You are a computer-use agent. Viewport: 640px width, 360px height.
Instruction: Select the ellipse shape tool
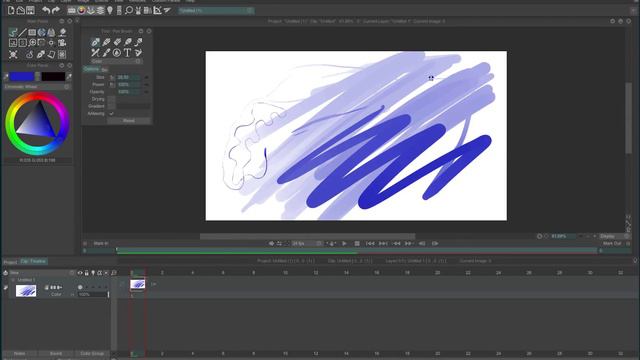pyautogui.click(x=42, y=32)
